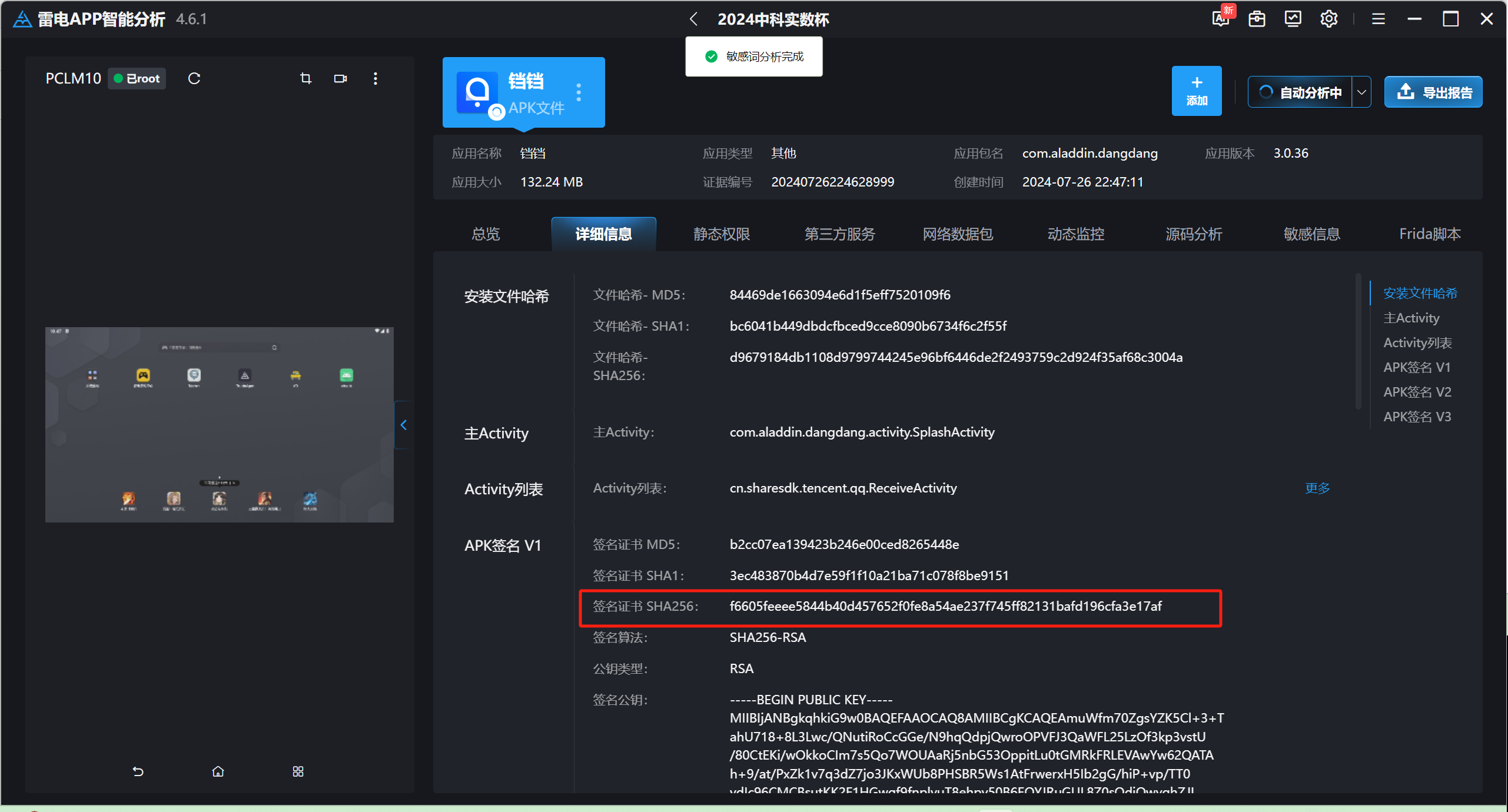Image resolution: width=1508 pixels, height=812 pixels.
Task: Open the toolbox icon in title bar
Action: [x=1257, y=19]
